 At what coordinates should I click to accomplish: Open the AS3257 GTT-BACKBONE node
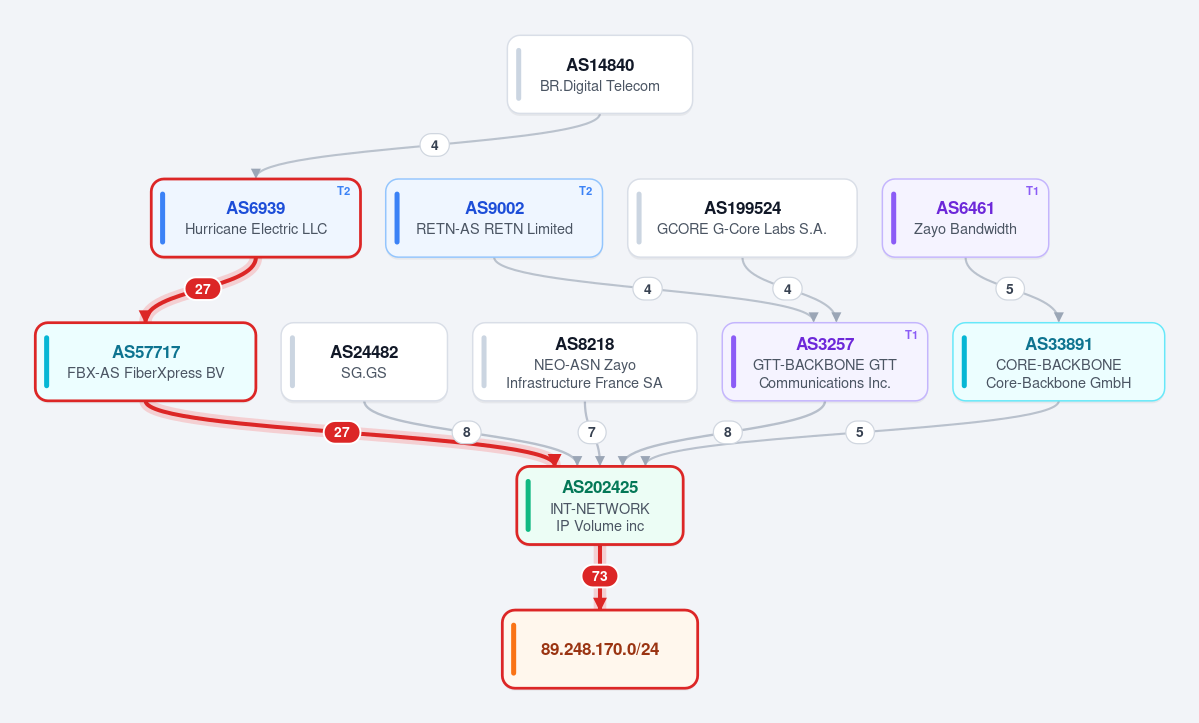(824, 362)
